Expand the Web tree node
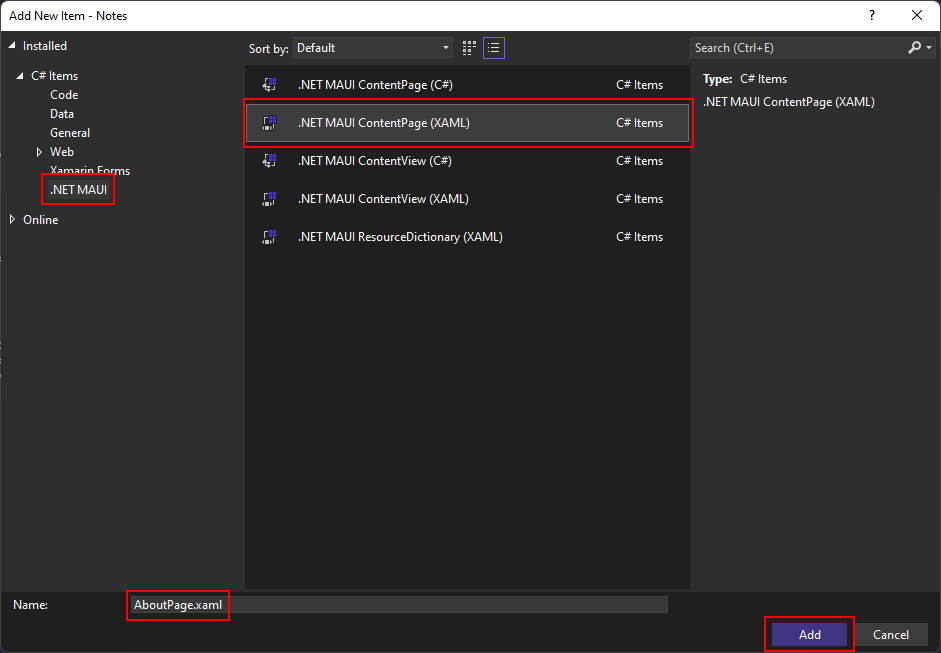 [39, 151]
